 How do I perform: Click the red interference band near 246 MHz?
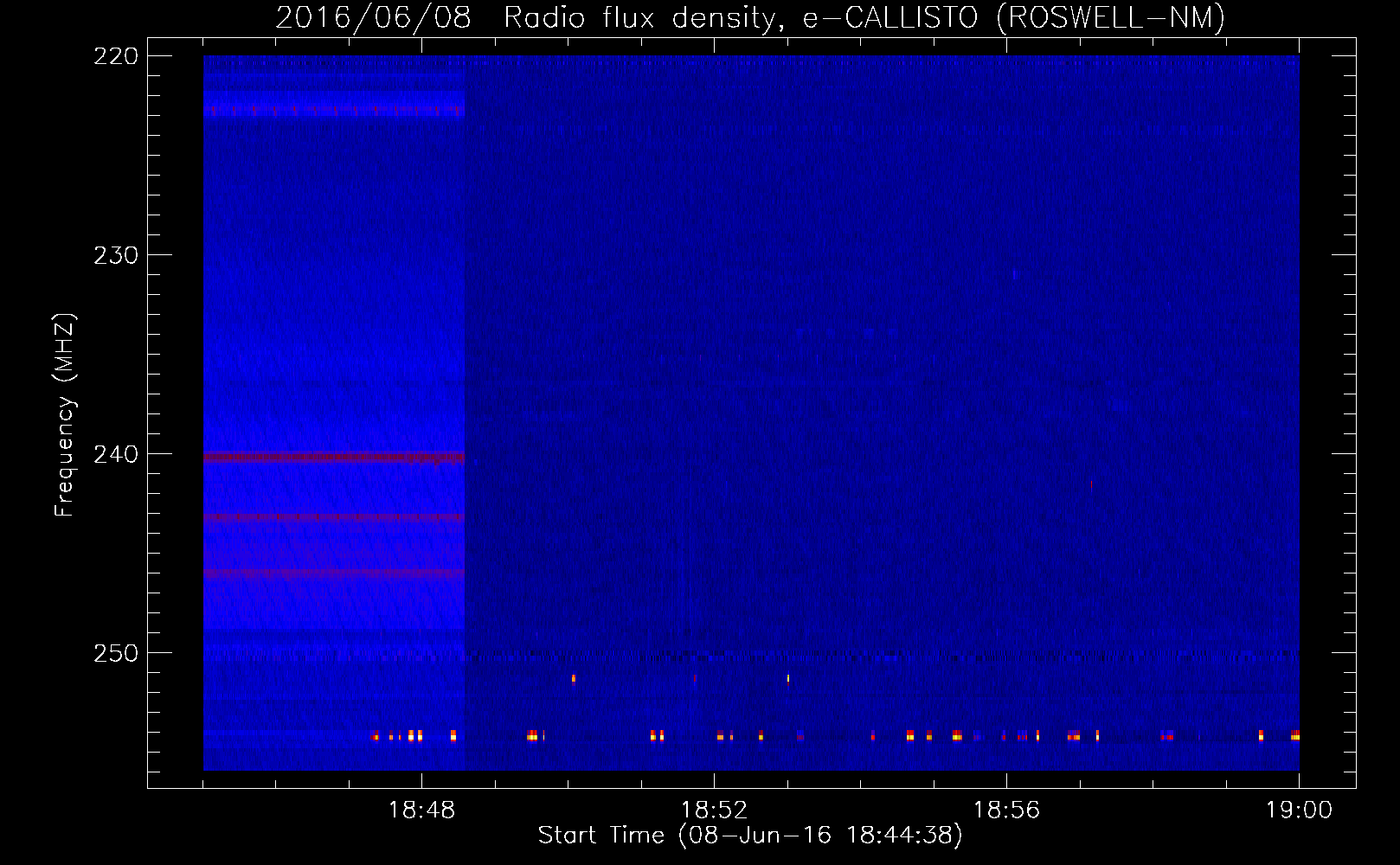tap(334, 573)
